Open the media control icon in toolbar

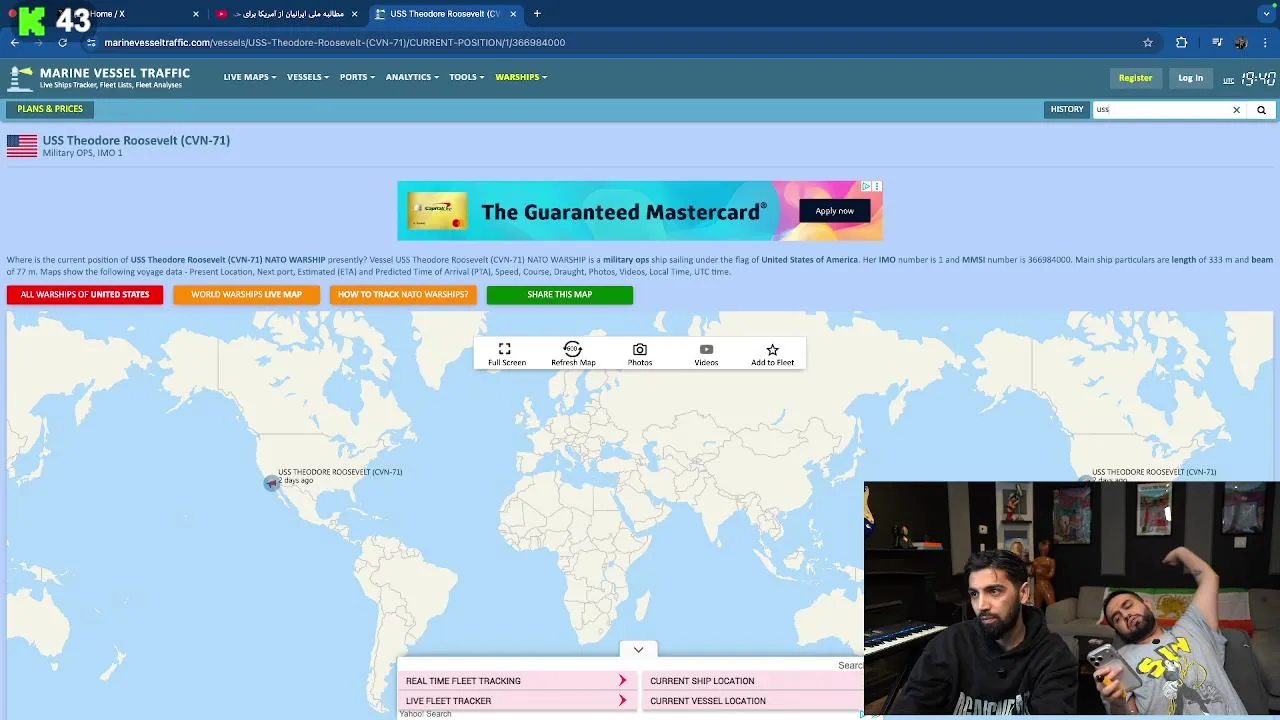coord(1216,42)
